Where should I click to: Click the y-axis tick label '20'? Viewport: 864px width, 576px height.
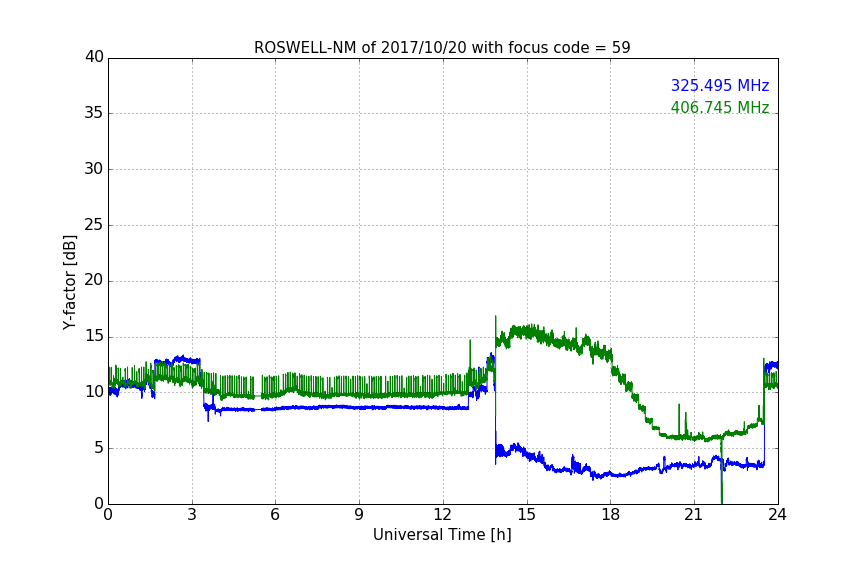pos(94,280)
